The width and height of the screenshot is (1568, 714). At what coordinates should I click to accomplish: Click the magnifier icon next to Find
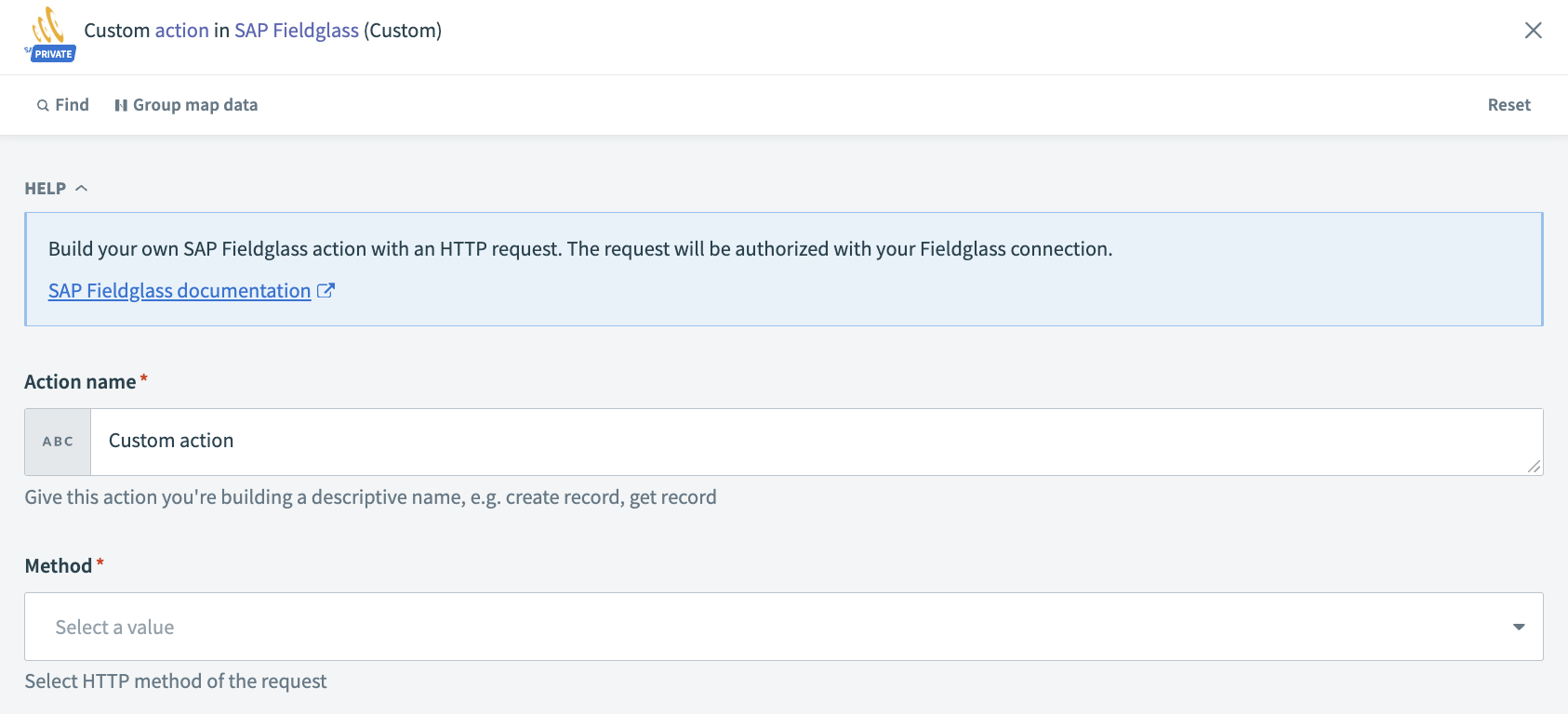[x=43, y=106]
